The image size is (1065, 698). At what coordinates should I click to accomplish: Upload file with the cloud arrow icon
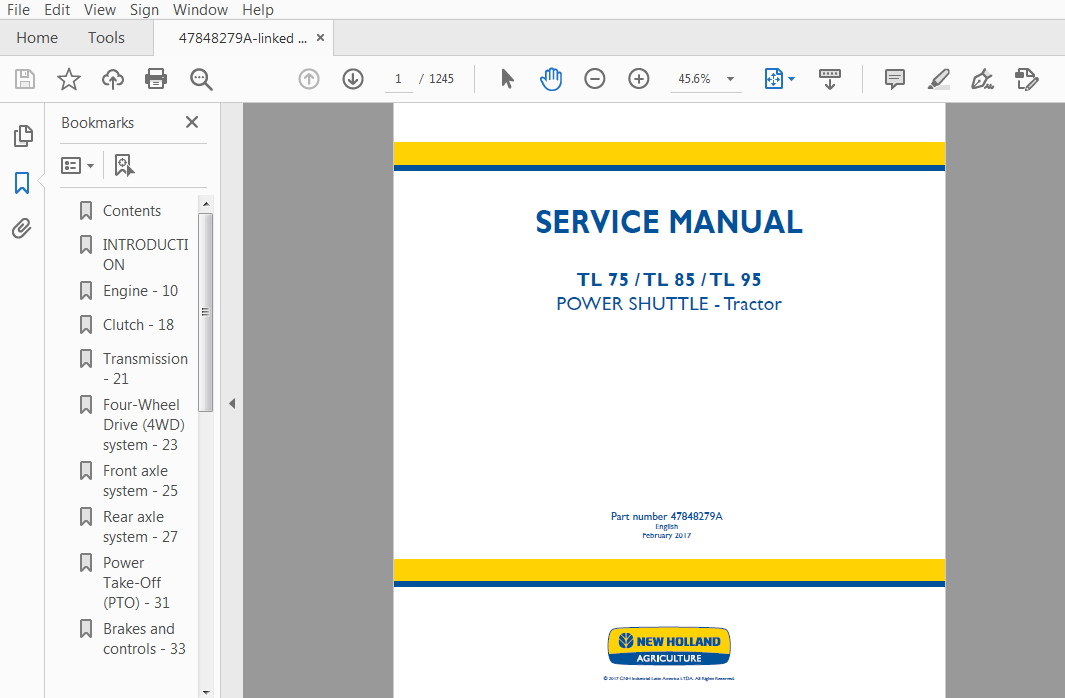point(113,79)
